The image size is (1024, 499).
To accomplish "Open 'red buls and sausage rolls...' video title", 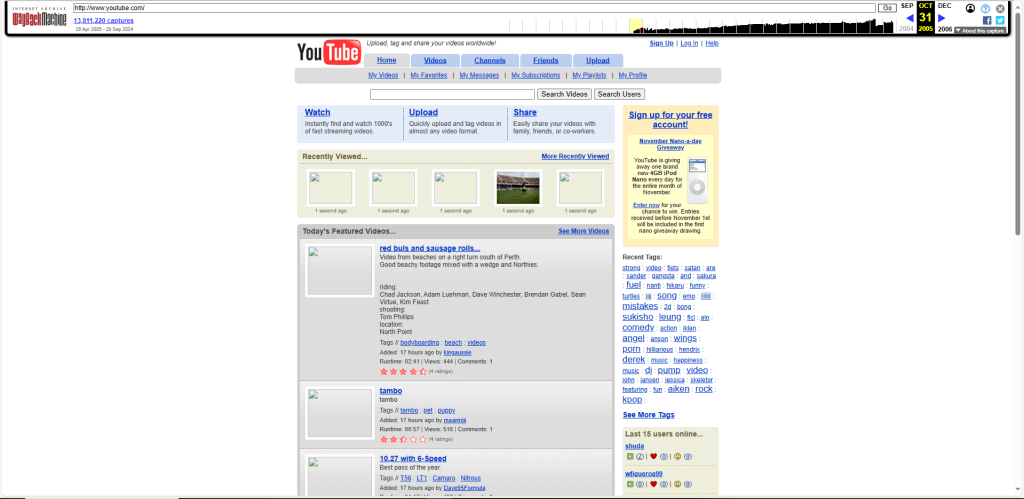I will pyautogui.click(x=430, y=248).
